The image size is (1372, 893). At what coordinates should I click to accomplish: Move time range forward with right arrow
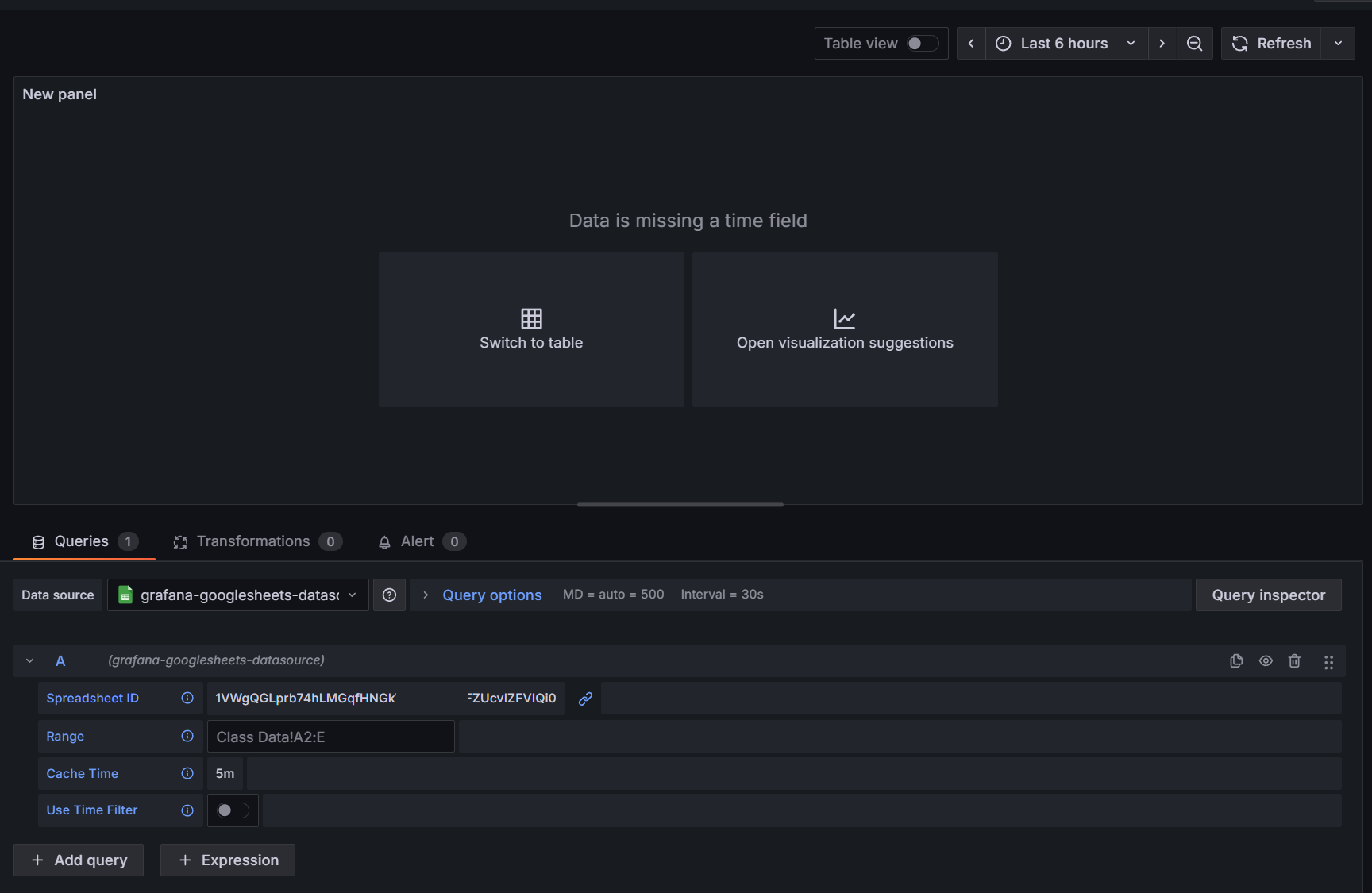[x=1162, y=44]
